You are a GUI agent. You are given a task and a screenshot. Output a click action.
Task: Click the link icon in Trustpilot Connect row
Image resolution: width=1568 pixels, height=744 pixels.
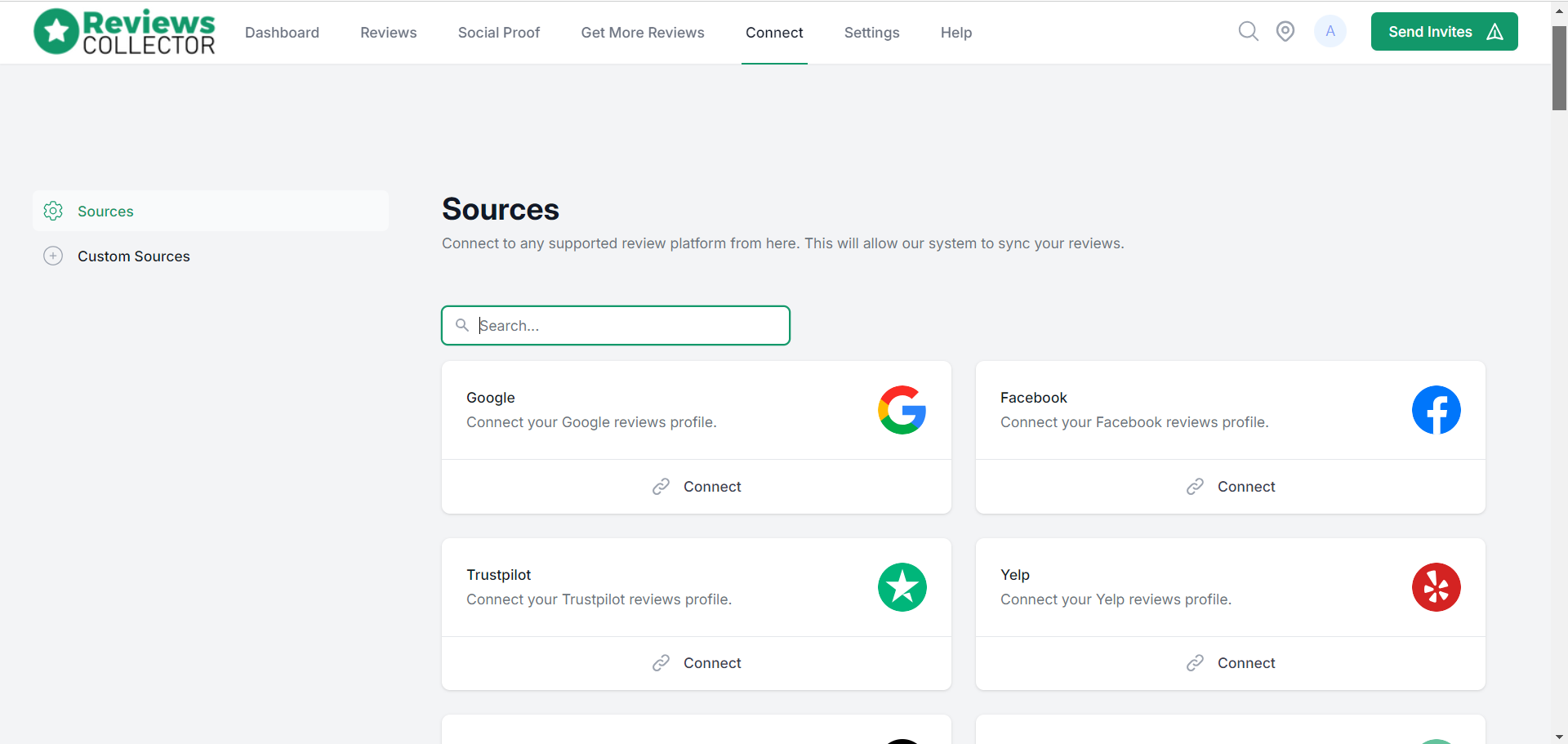661,663
